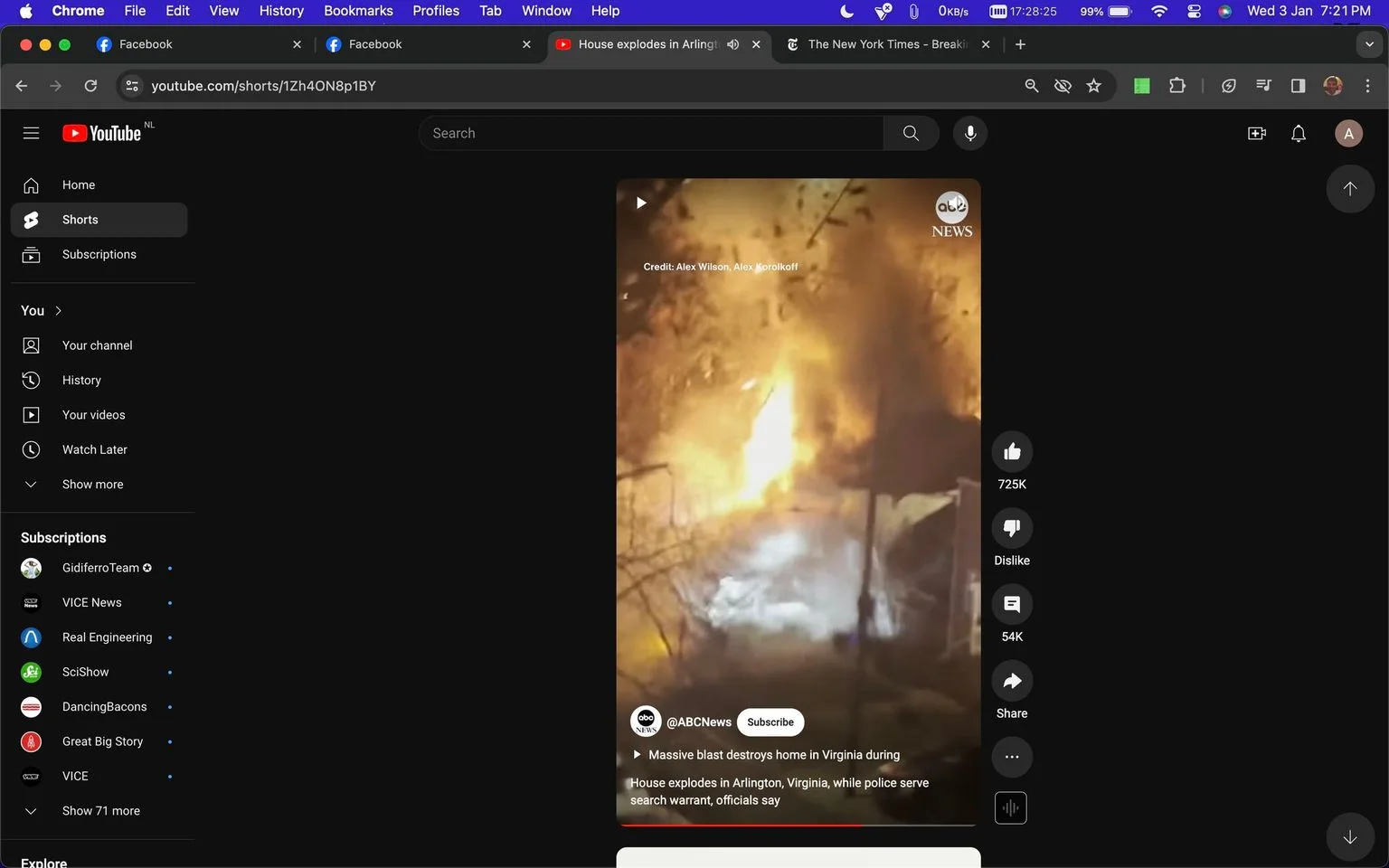Start voice search with the microphone
The width and height of the screenshot is (1389, 868).
pyautogui.click(x=969, y=133)
